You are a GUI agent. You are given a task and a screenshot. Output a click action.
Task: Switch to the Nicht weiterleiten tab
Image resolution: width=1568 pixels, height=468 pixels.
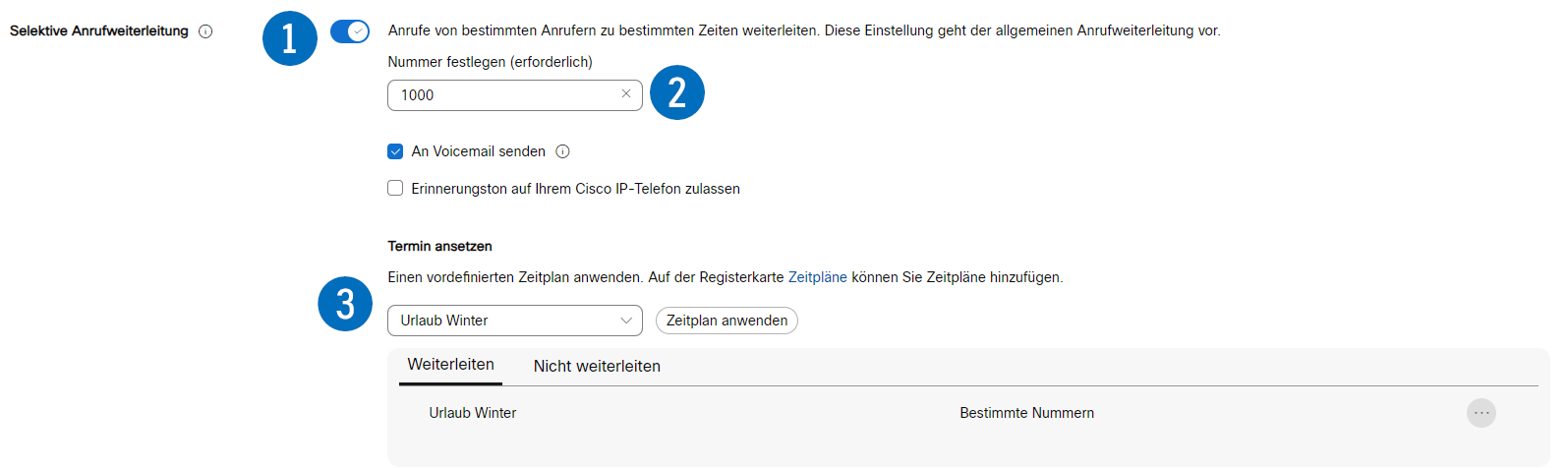coord(597,366)
